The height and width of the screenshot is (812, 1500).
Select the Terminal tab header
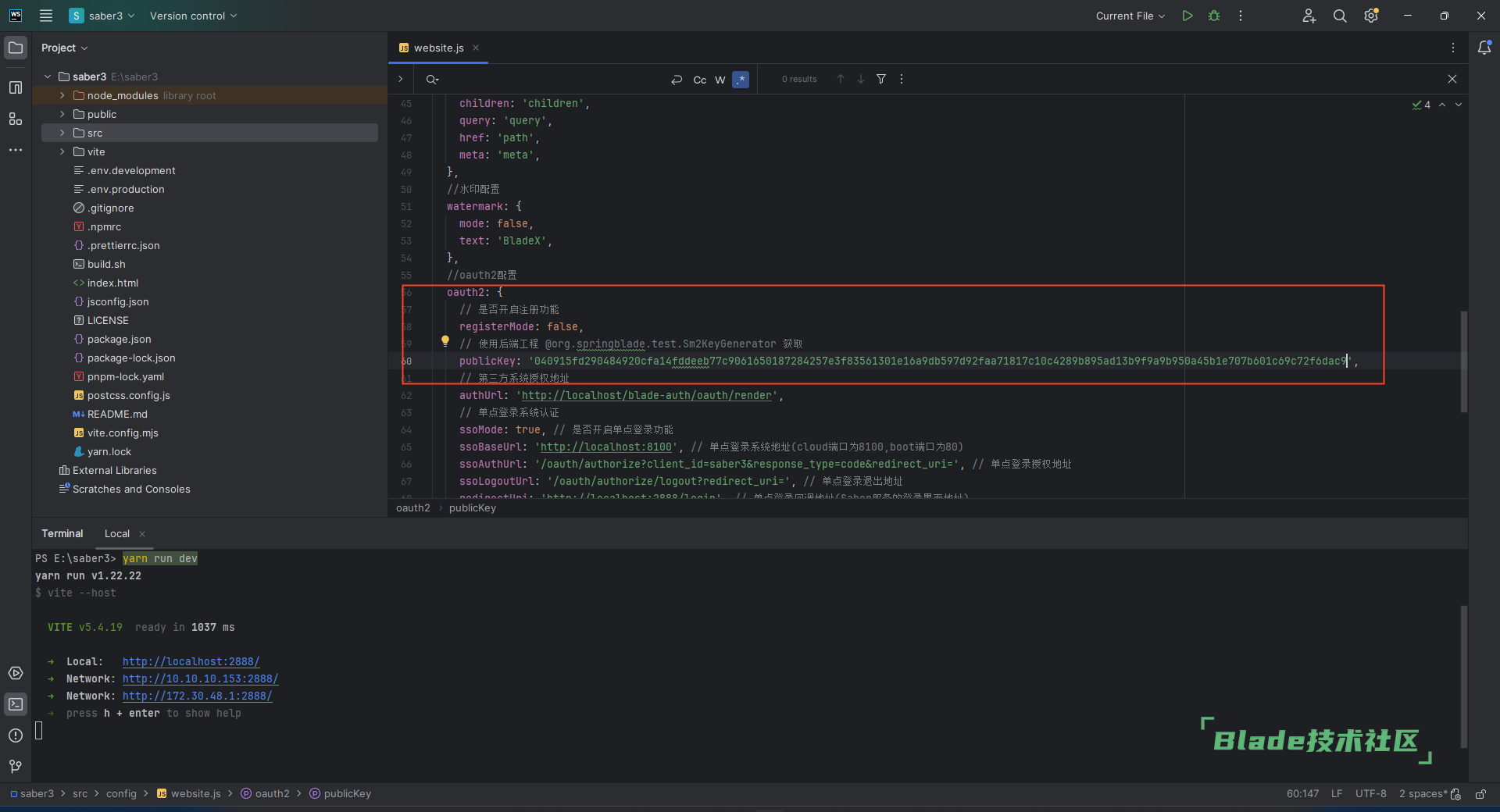[62, 534]
